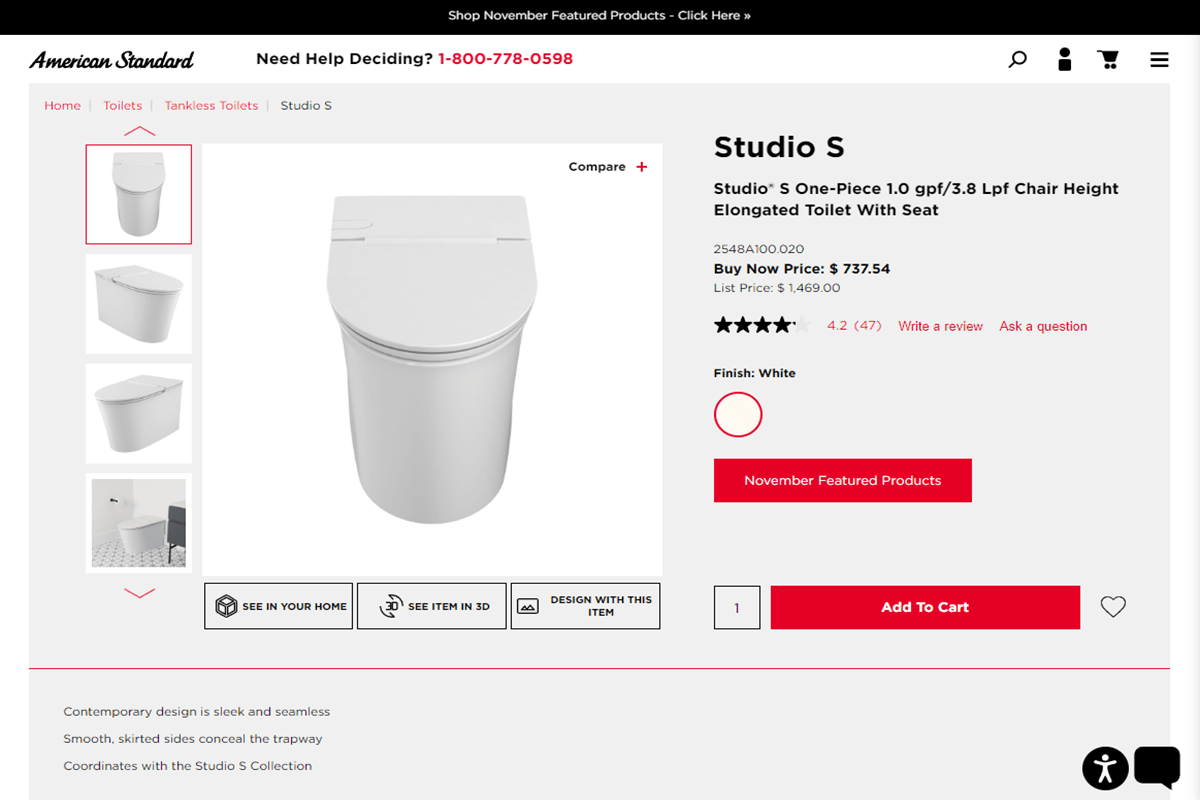The height and width of the screenshot is (800, 1200).
Task: Click the Compare plus icon
Action: 642,167
